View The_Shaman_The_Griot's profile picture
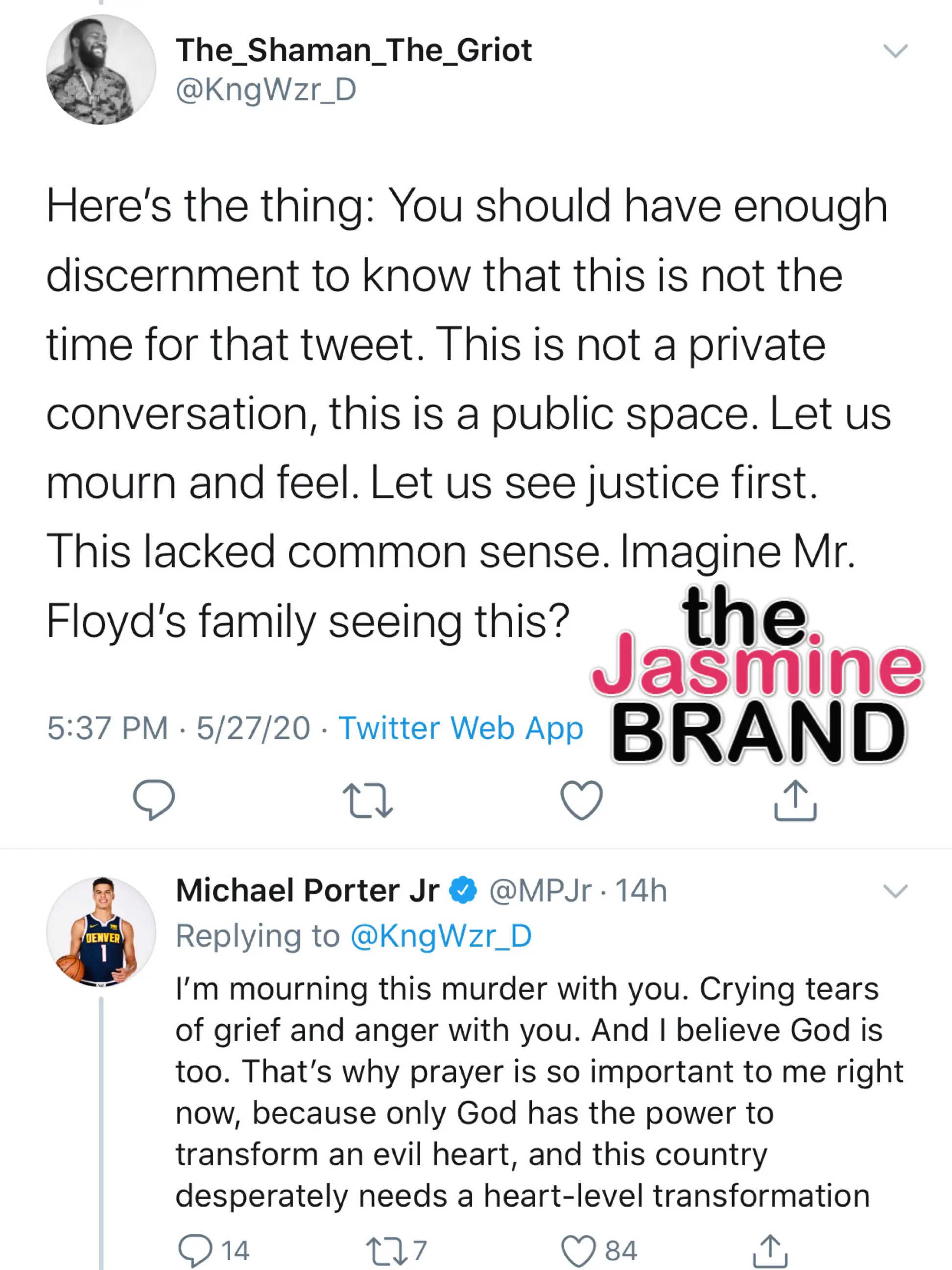Viewport: 952px width, 1270px height. pyautogui.click(x=101, y=70)
